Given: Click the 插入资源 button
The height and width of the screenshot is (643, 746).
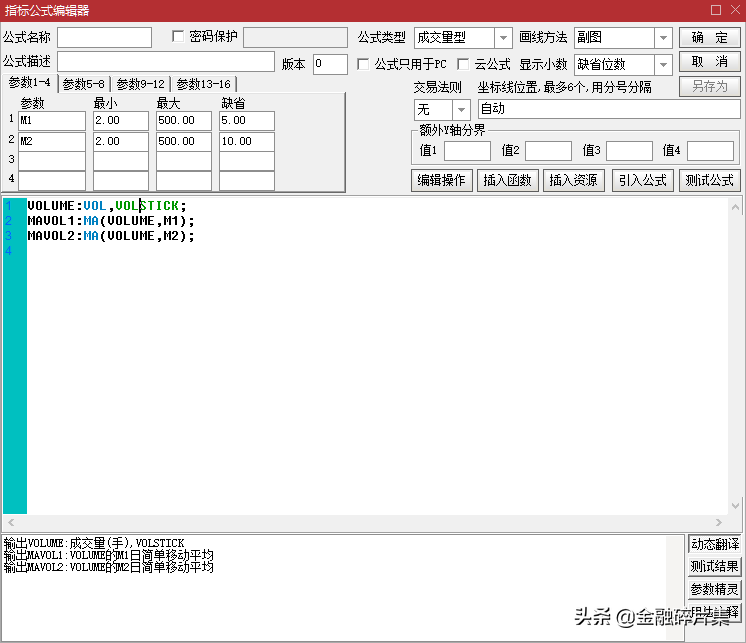Looking at the screenshot, I should click(x=574, y=180).
